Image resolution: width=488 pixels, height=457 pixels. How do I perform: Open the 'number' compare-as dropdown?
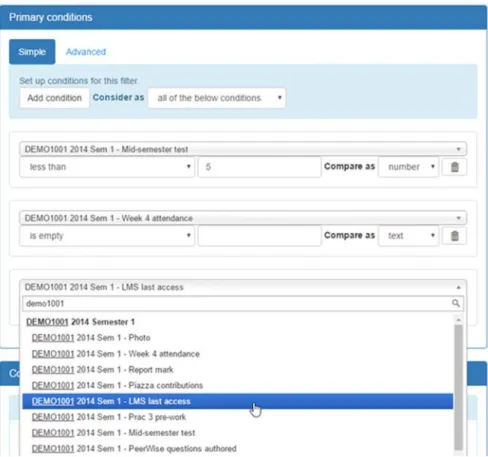pyautogui.click(x=408, y=167)
